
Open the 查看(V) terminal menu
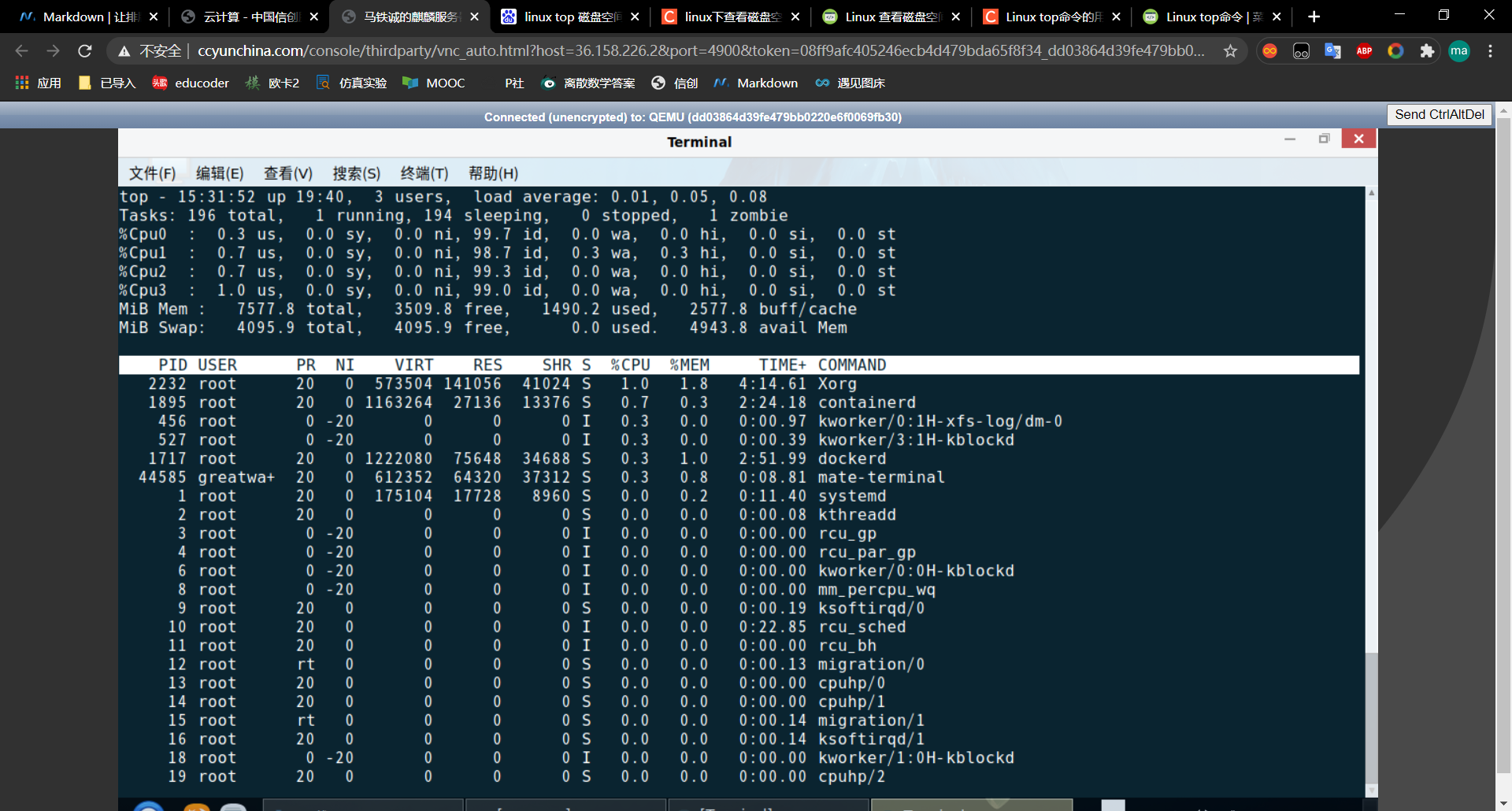(x=287, y=173)
